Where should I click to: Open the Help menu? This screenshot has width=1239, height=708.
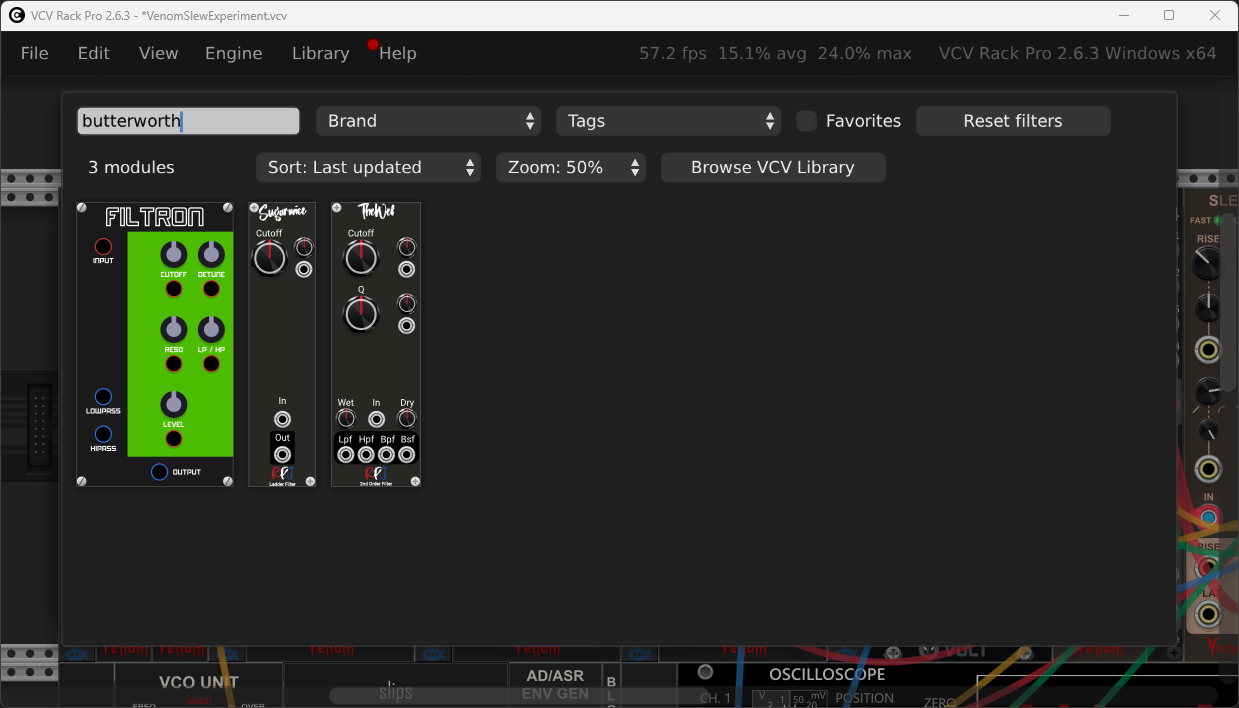click(x=398, y=54)
